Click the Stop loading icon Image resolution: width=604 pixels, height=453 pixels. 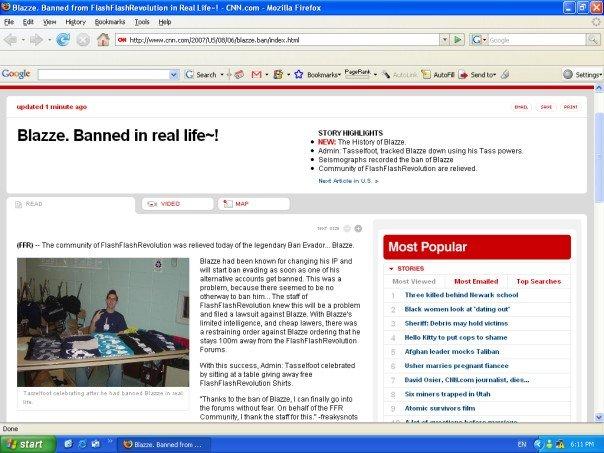coord(83,40)
